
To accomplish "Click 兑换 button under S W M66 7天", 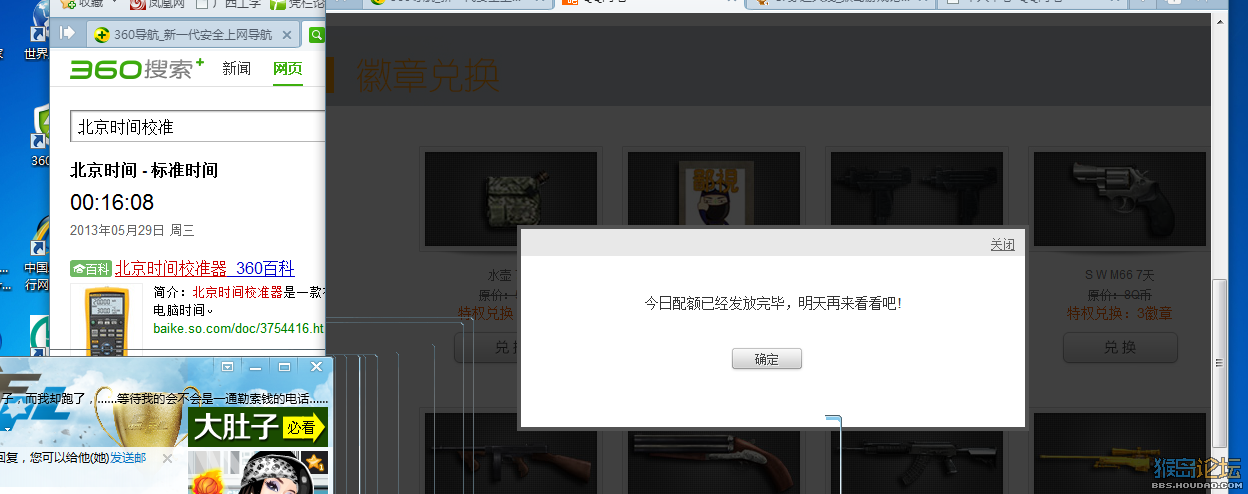I will 1120,347.
